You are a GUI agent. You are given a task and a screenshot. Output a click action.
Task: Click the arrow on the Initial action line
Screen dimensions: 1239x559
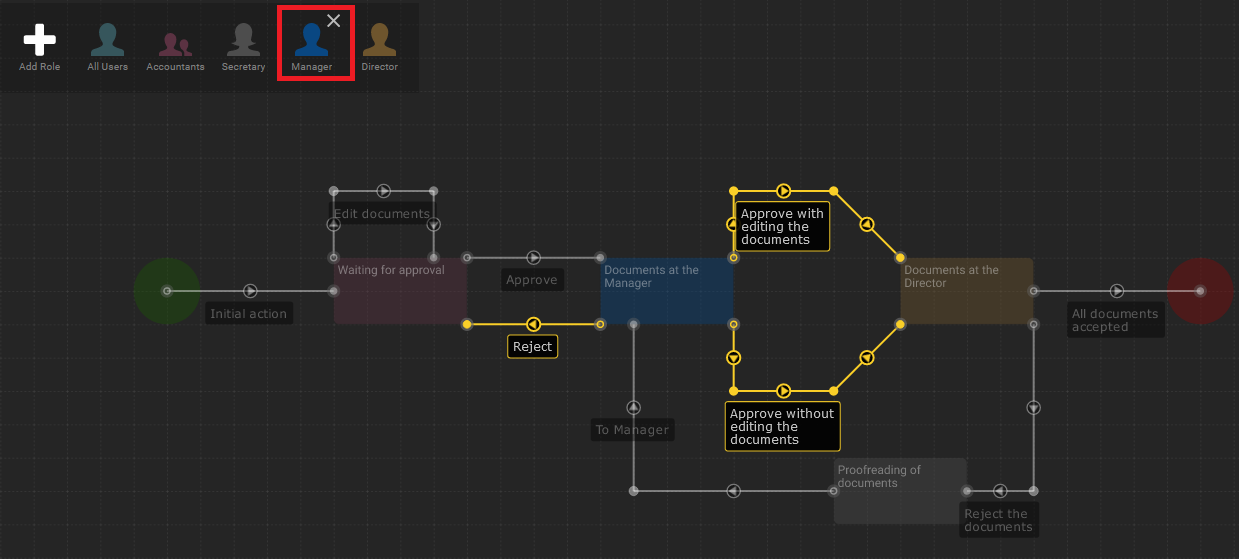[x=250, y=291]
